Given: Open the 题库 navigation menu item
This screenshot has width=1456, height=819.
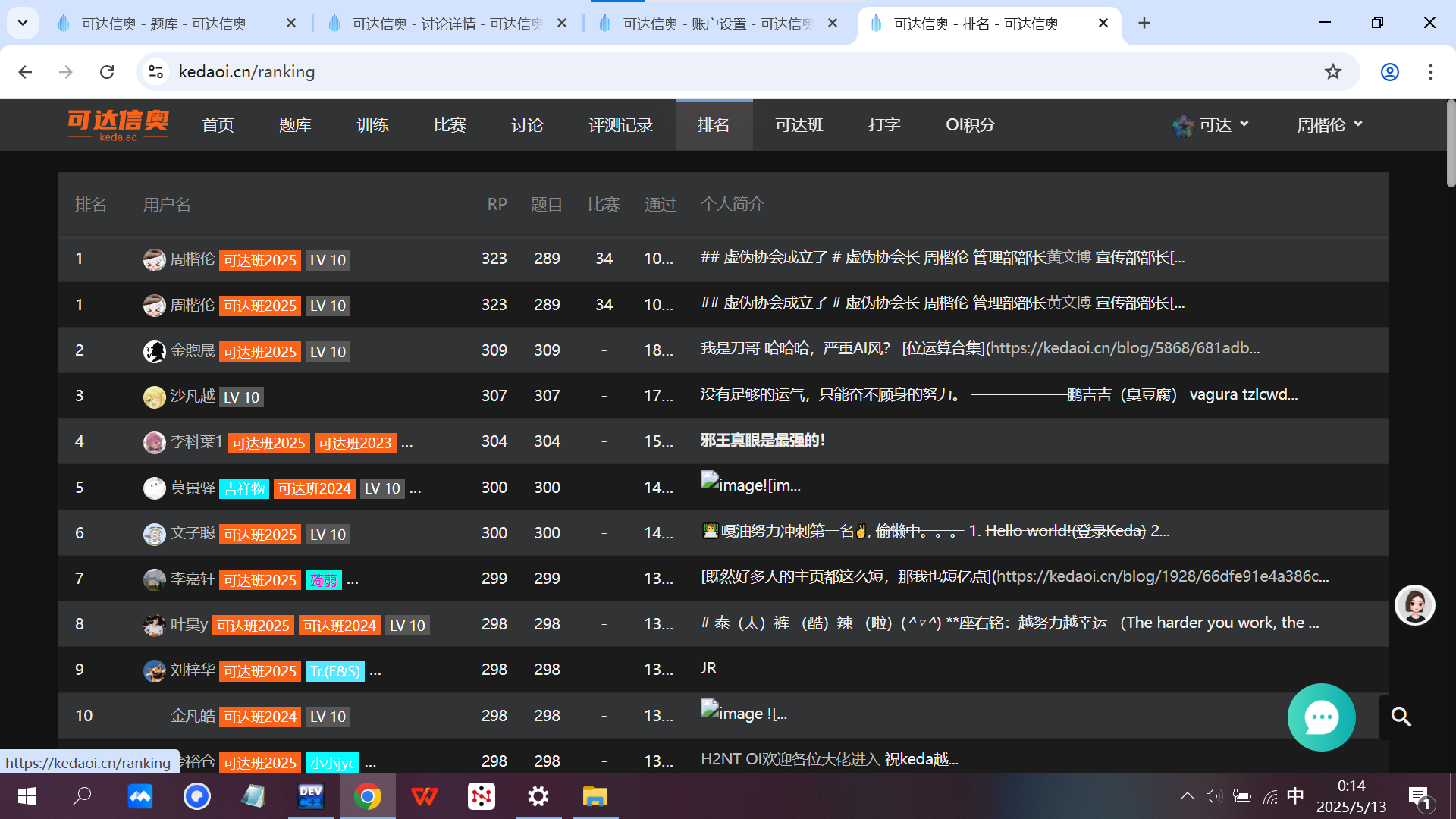Looking at the screenshot, I should (295, 125).
